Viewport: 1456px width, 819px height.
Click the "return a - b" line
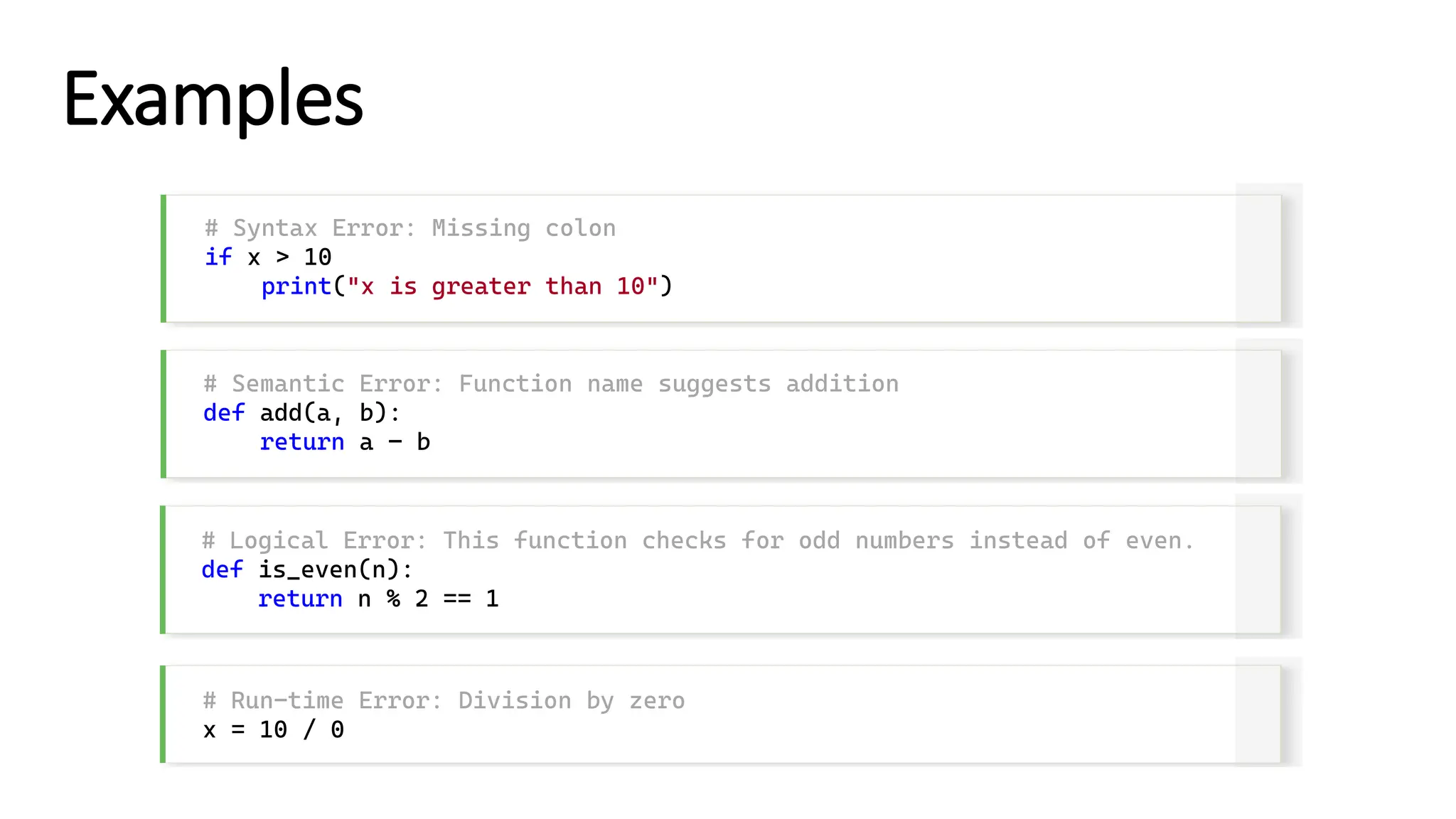coord(345,441)
